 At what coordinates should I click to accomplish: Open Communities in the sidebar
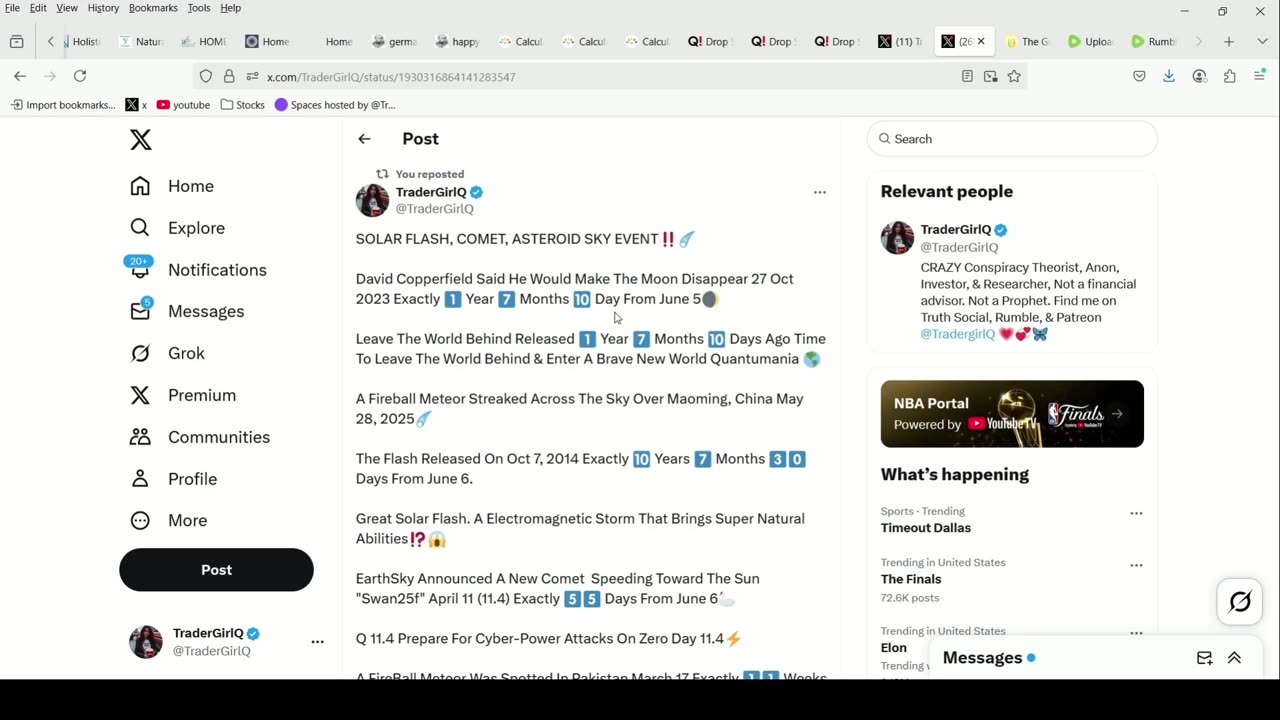tap(200, 437)
